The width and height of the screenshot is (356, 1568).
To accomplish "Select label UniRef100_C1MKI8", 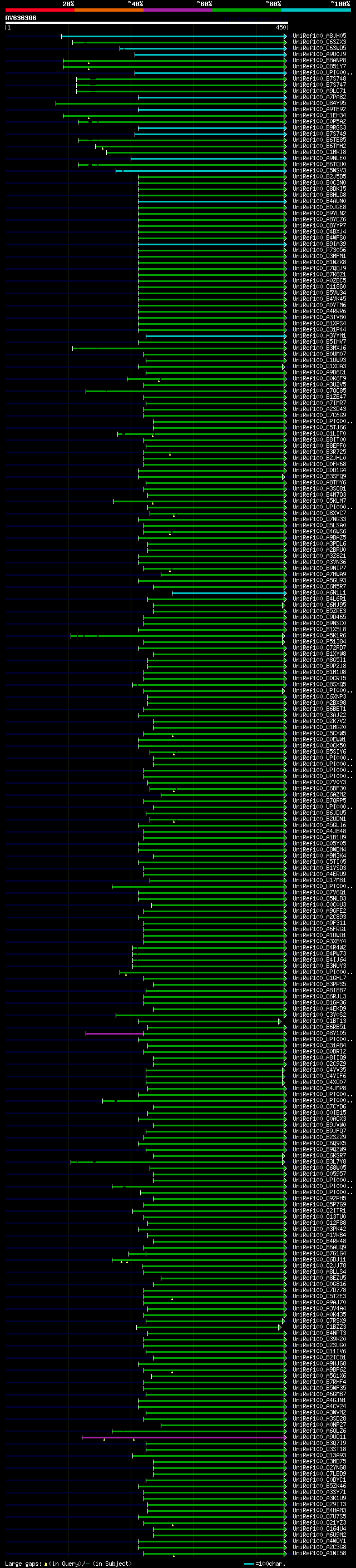I will [x=319, y=152].
